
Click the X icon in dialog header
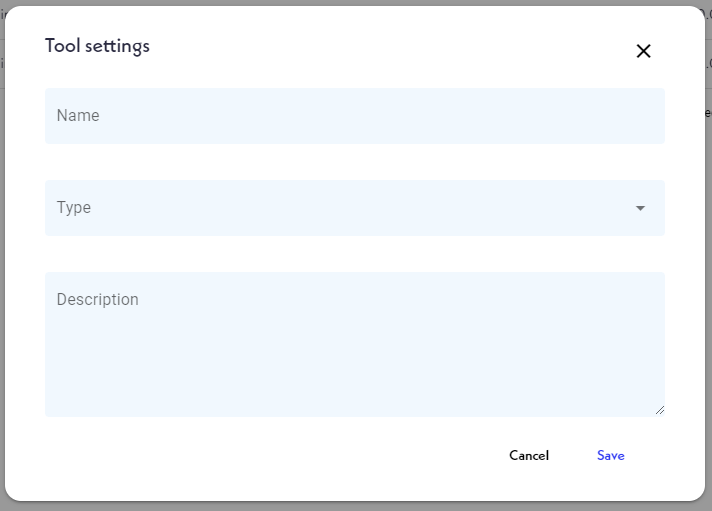point(643,51)
